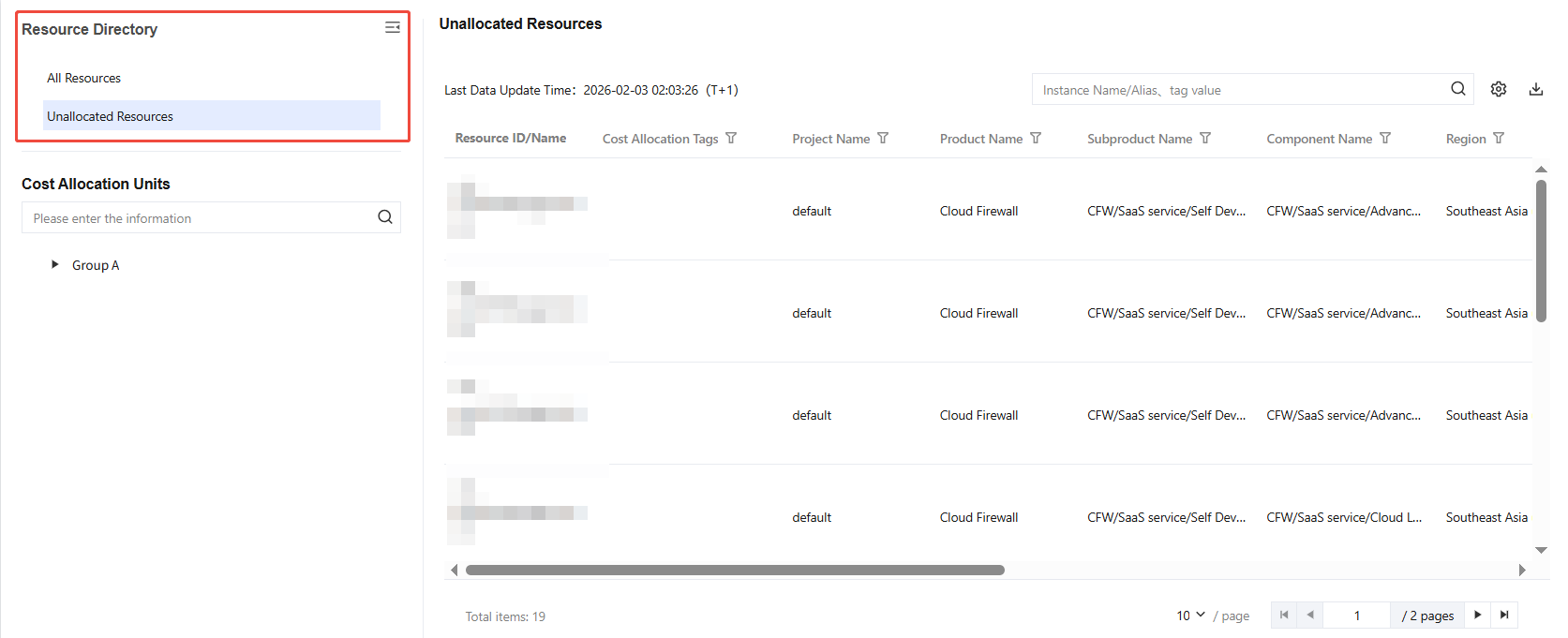The image size is (1568, 638).
Task: Open the Project Name filter
Action: [883, 139]
